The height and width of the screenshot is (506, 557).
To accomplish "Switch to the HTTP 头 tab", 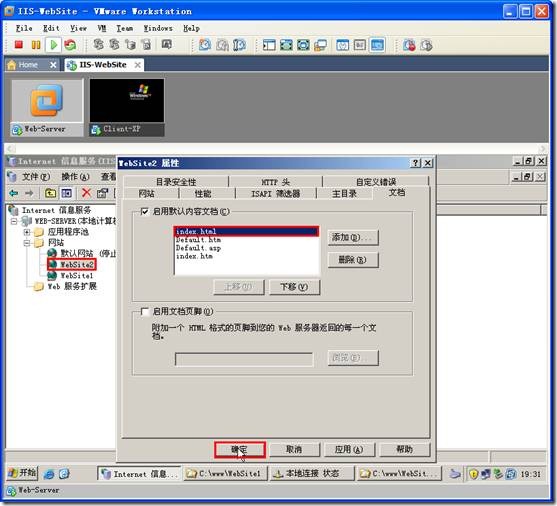I will click(276, 182).
